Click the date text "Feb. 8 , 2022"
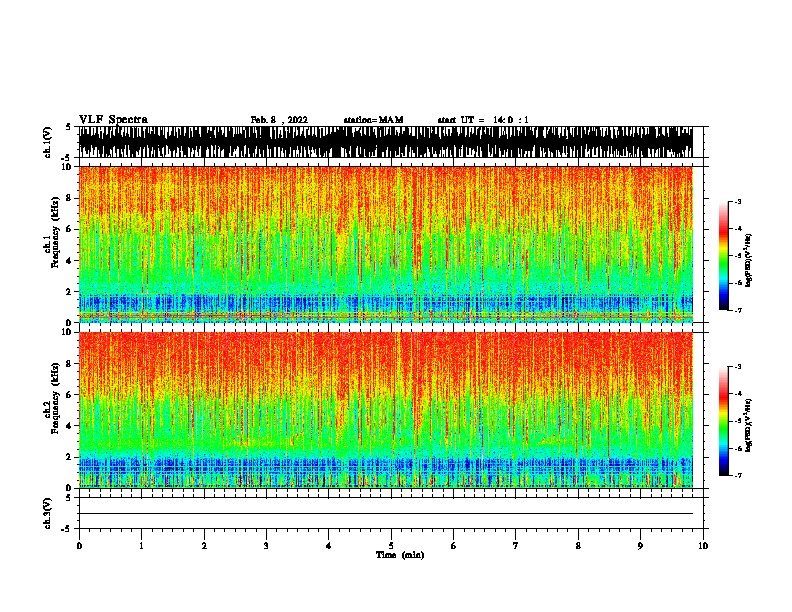 [x=279, y=120]
